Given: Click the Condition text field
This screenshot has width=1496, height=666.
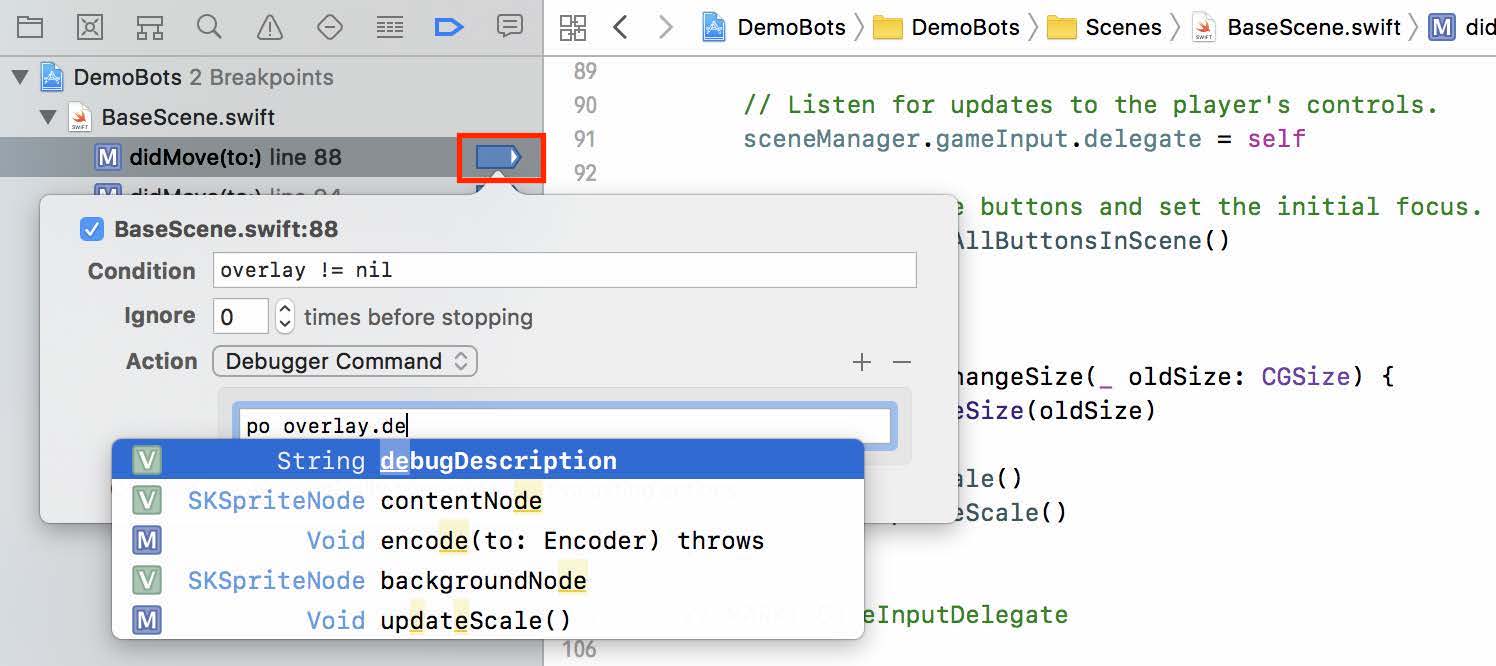Looking at the screenshot, I should click(x=565, y=270).
